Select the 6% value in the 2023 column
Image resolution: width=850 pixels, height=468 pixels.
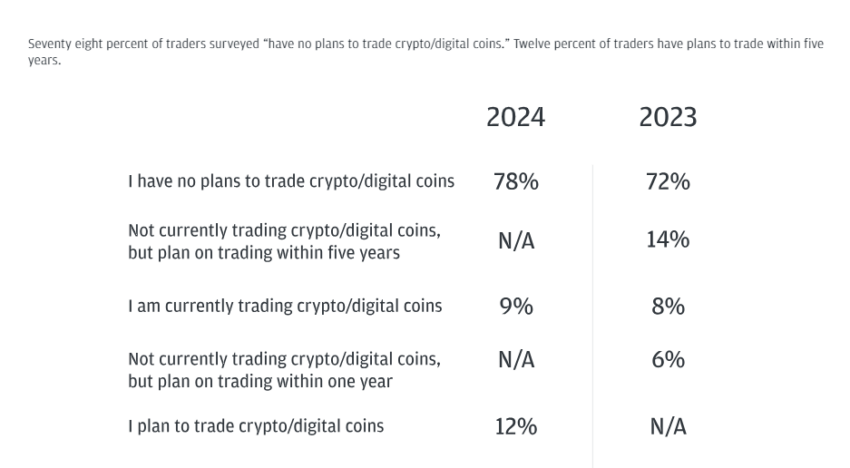click(668, 360)
